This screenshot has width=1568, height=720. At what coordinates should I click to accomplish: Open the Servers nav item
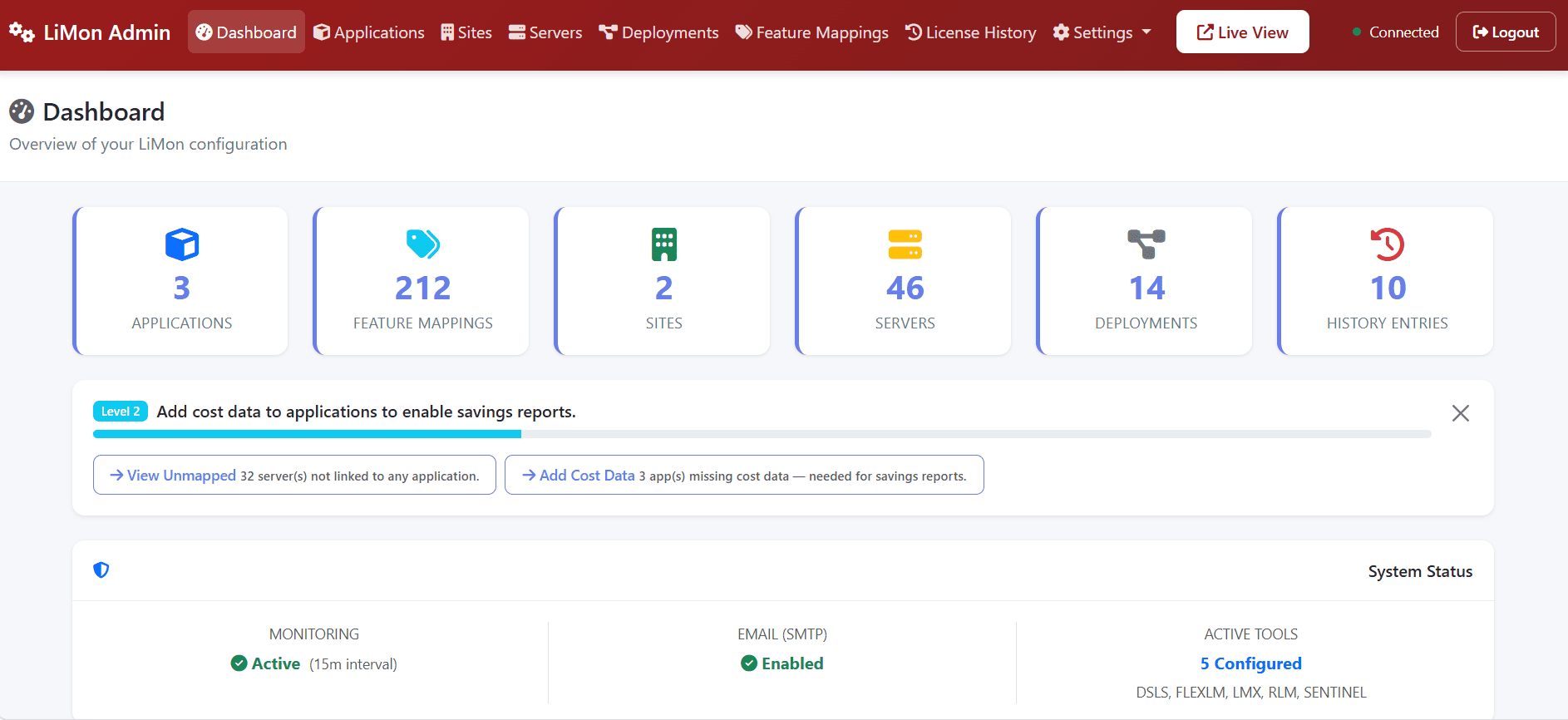[545, 32]
